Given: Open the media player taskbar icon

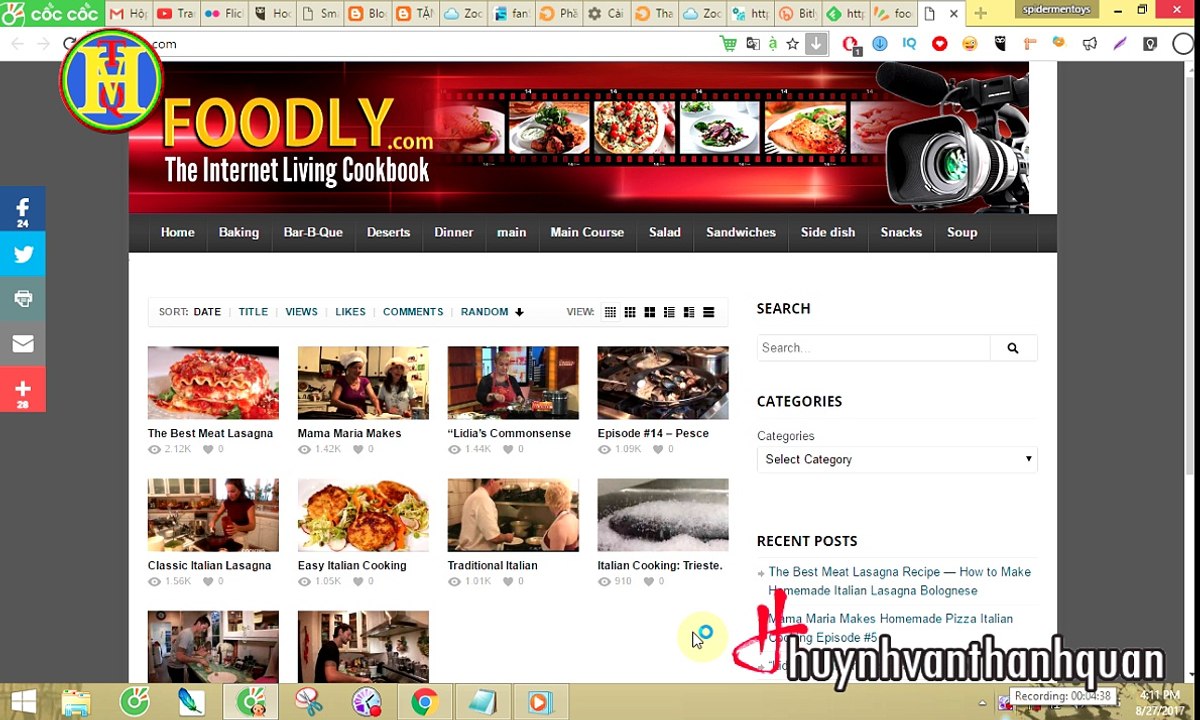Looking at the screenshot, I should (540, 702).
